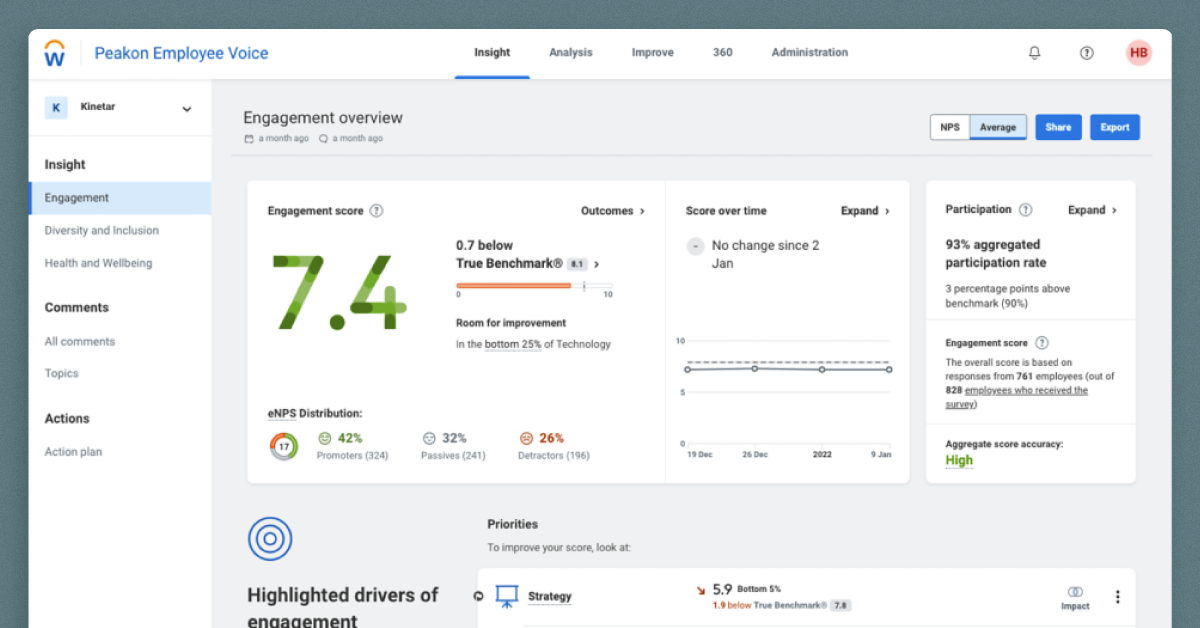Click help icon next to sidebar Engagement score
The width and height of the screenshot is (1200, 628).
tap(1042, 343)
